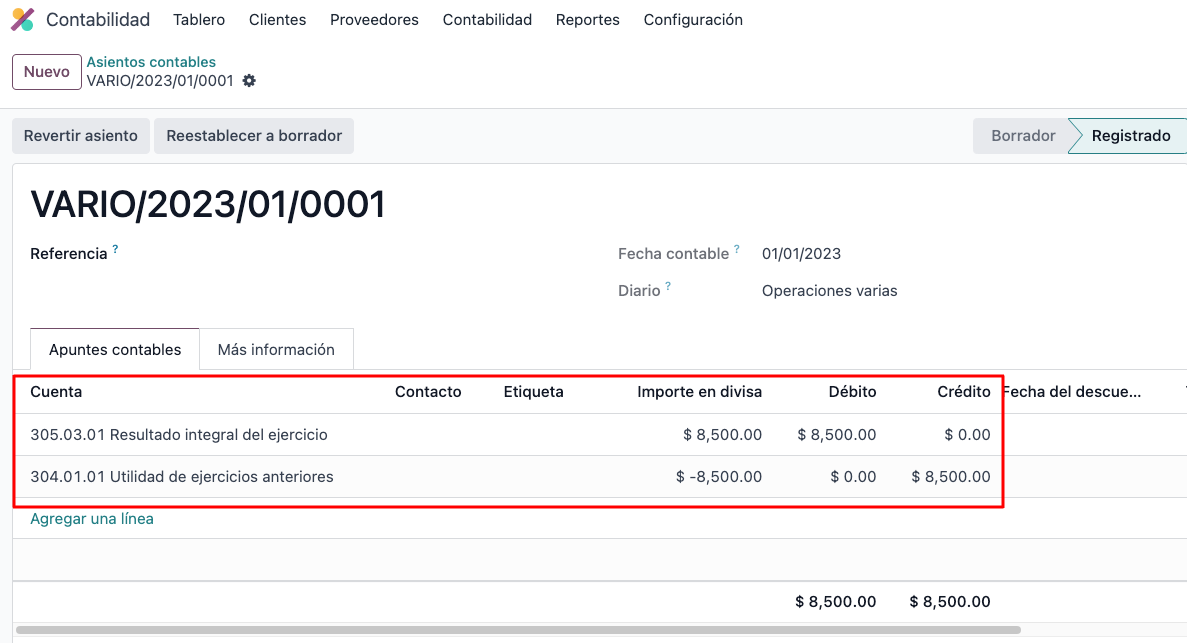Viewport: 1187px width, 643px height.
Task: Select the Borrador status stage
Action: [1022, 136]
